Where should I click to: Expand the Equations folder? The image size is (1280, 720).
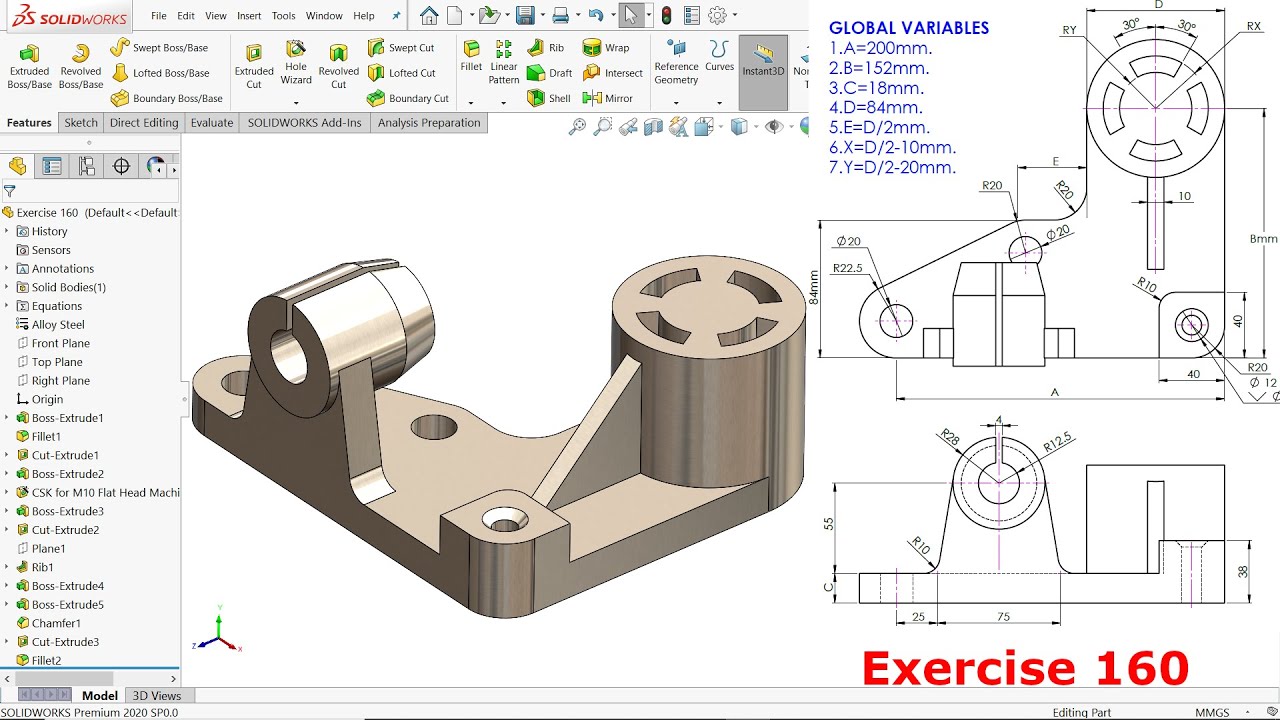tap(6, 306)
